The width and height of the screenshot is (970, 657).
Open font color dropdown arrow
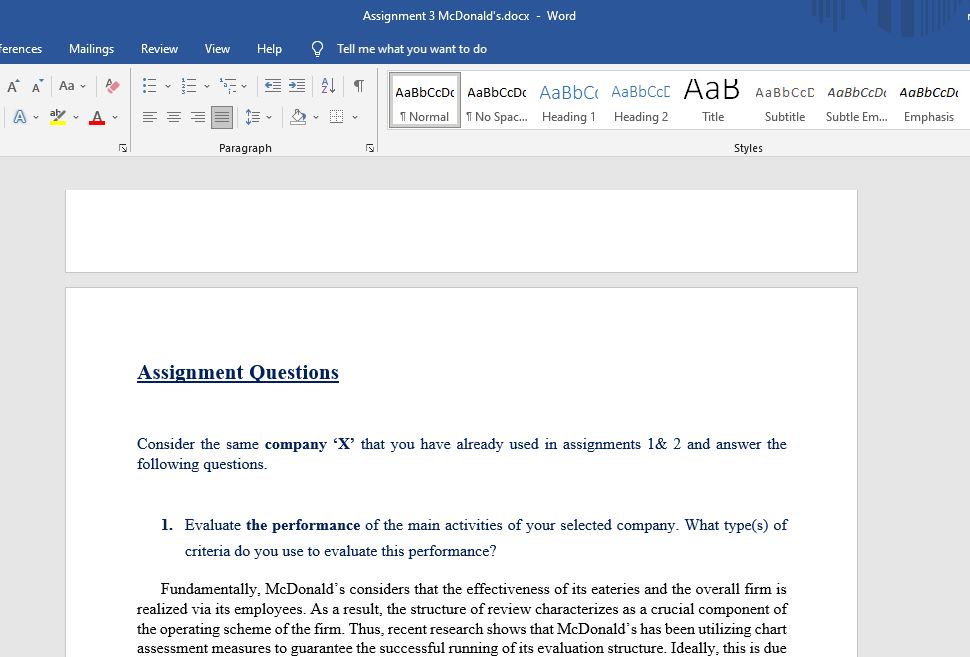tap(115, 117)
